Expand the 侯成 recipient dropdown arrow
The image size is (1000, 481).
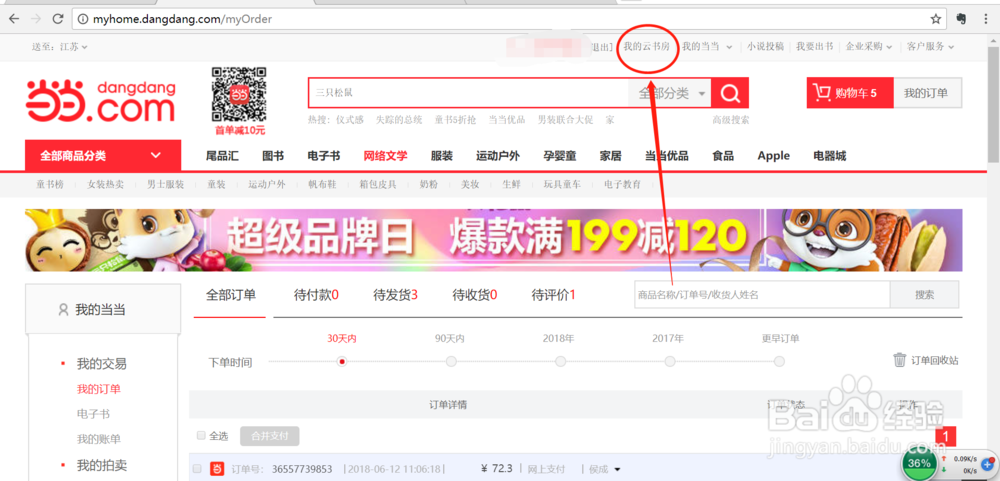[617, 470]
